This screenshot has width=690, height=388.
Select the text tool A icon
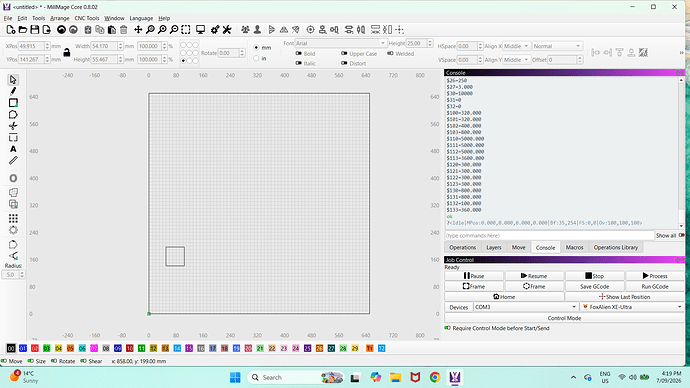(x=13, y=149)
